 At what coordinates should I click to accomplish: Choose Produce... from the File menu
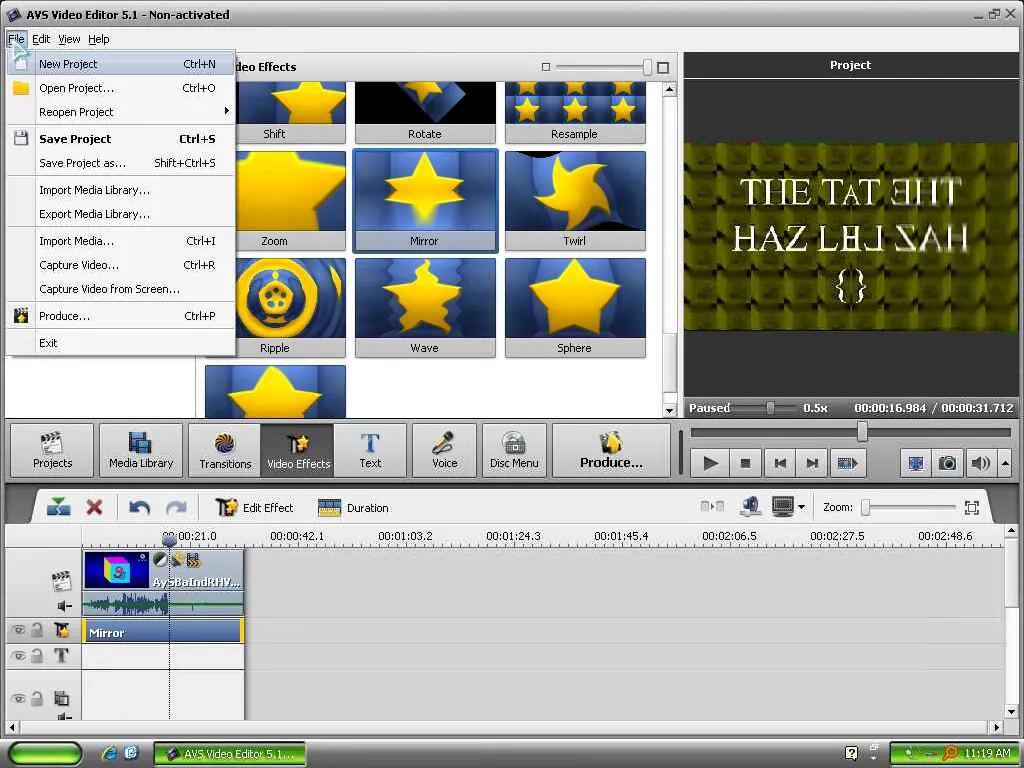(121, 316)
